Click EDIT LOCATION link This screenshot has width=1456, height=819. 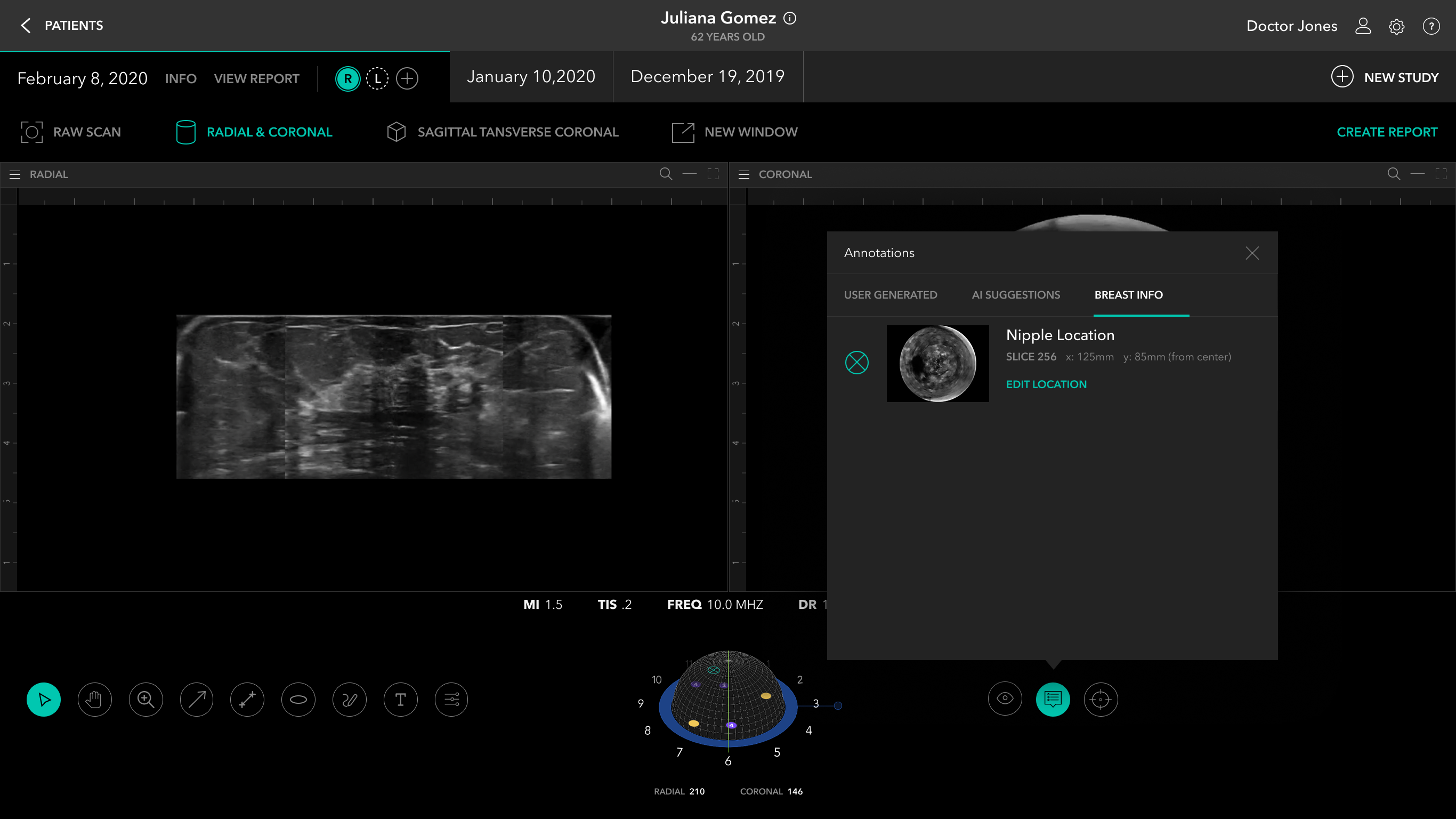click(1046, 384)
